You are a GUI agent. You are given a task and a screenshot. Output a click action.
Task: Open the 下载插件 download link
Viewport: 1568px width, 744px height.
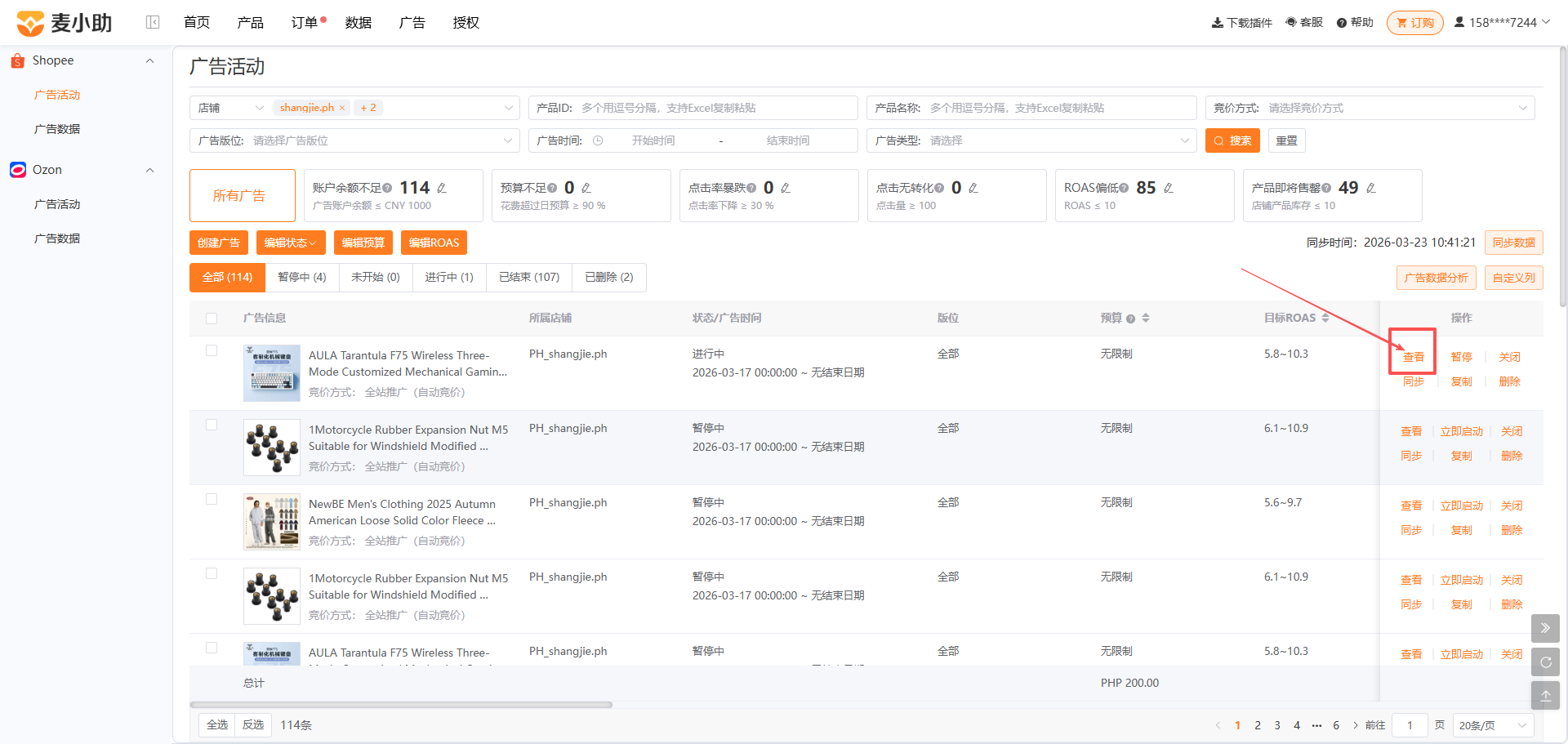point(1241,23)
